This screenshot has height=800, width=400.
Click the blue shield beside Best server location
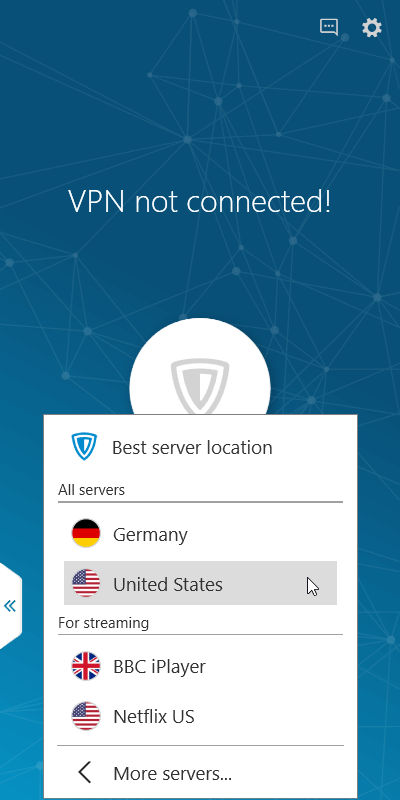(84, 447)
